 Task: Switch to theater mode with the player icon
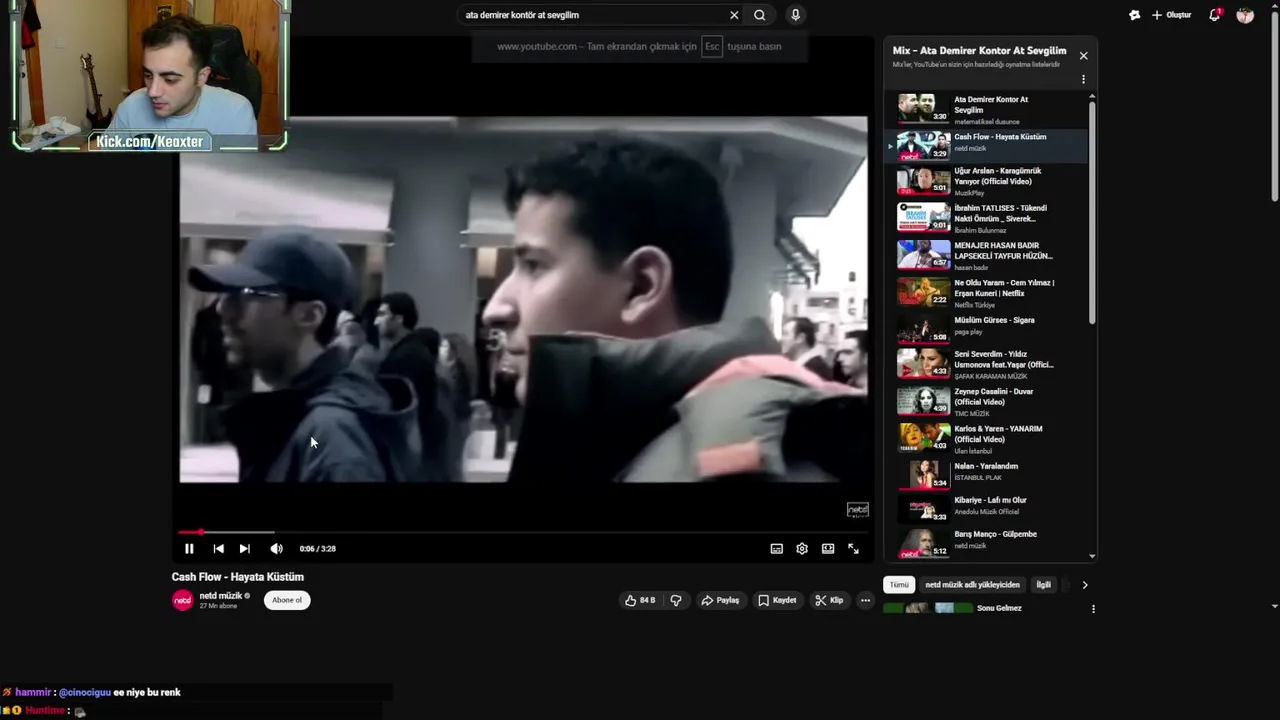(828, 548)
